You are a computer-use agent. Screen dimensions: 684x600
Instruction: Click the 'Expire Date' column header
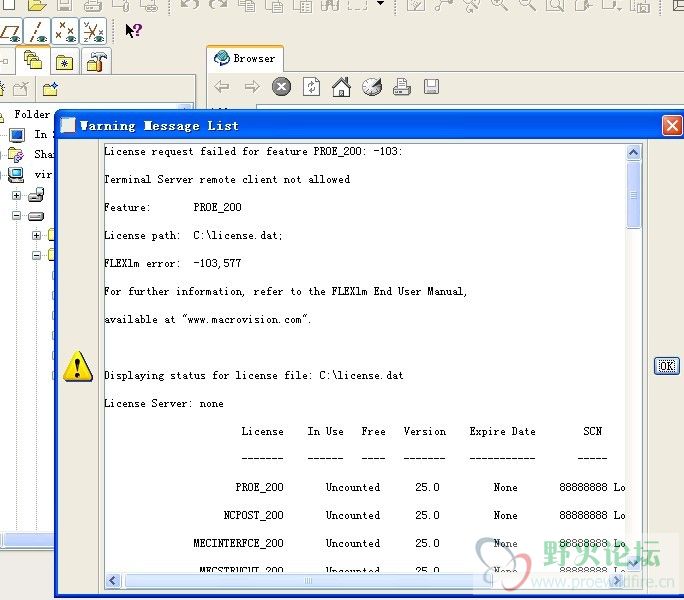click(503, 432)
